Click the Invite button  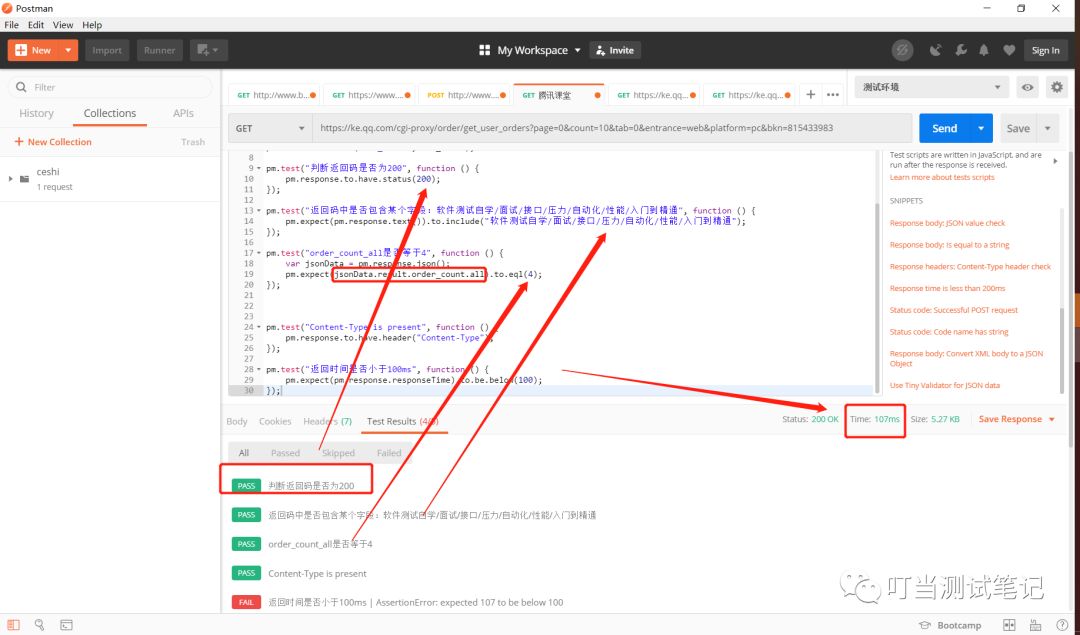pyautogui.click(x=615, y=50)
